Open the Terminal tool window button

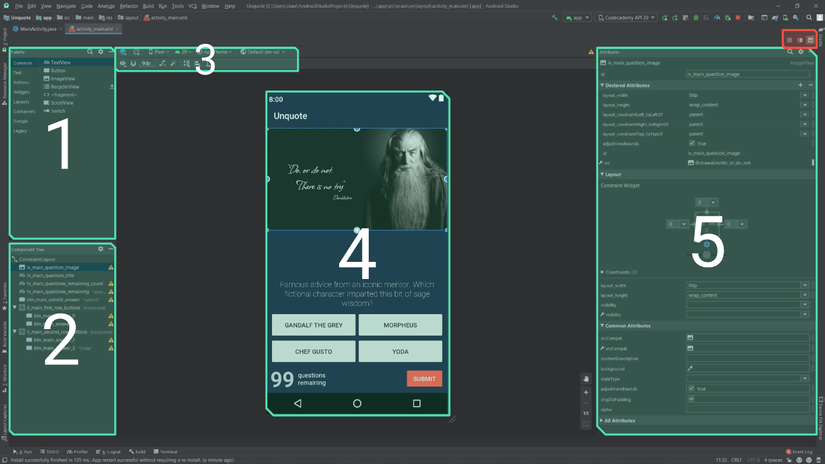click(x=165, y=451)
